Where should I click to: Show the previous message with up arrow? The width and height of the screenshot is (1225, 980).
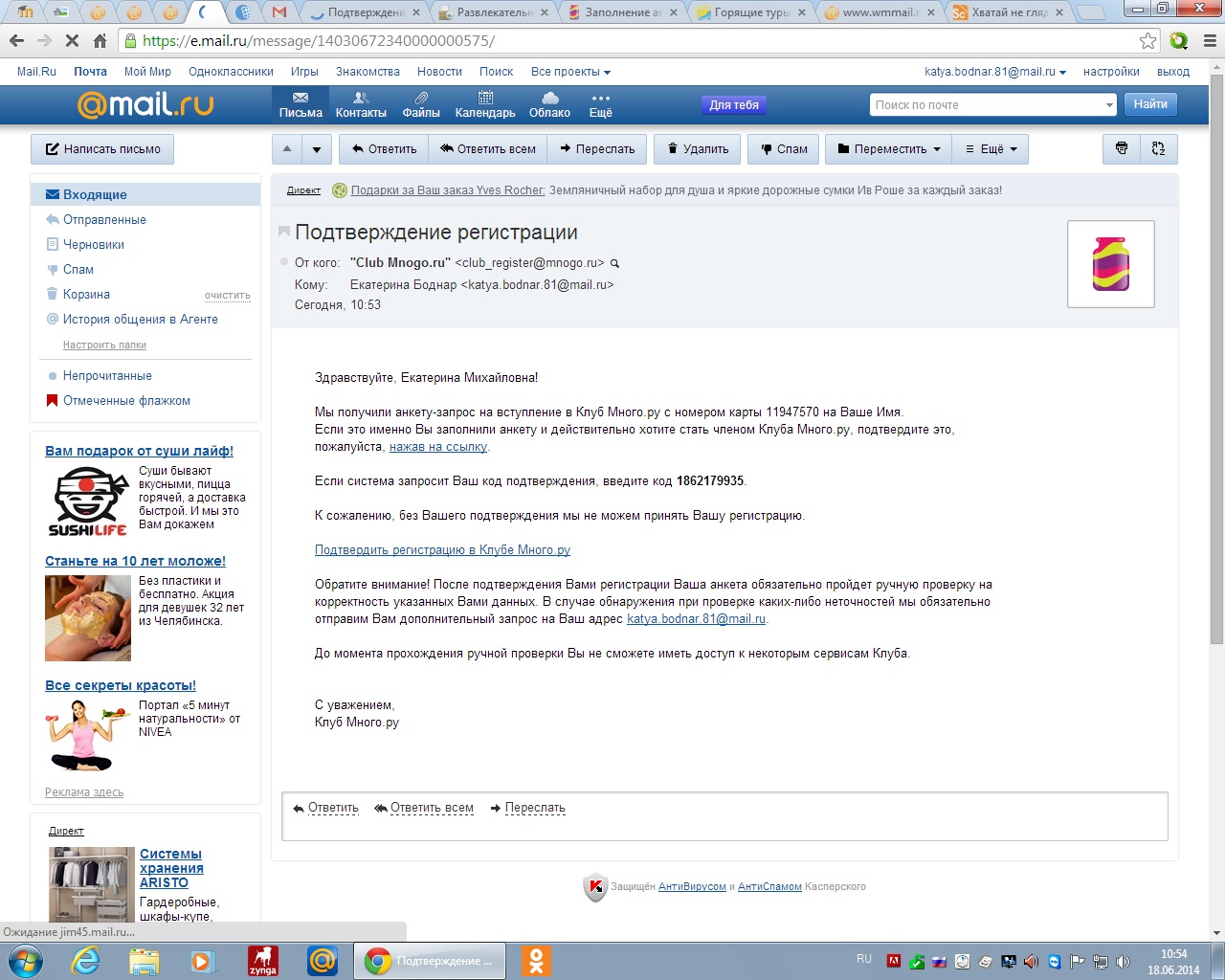pyautogui.click(x=287, y=149)
